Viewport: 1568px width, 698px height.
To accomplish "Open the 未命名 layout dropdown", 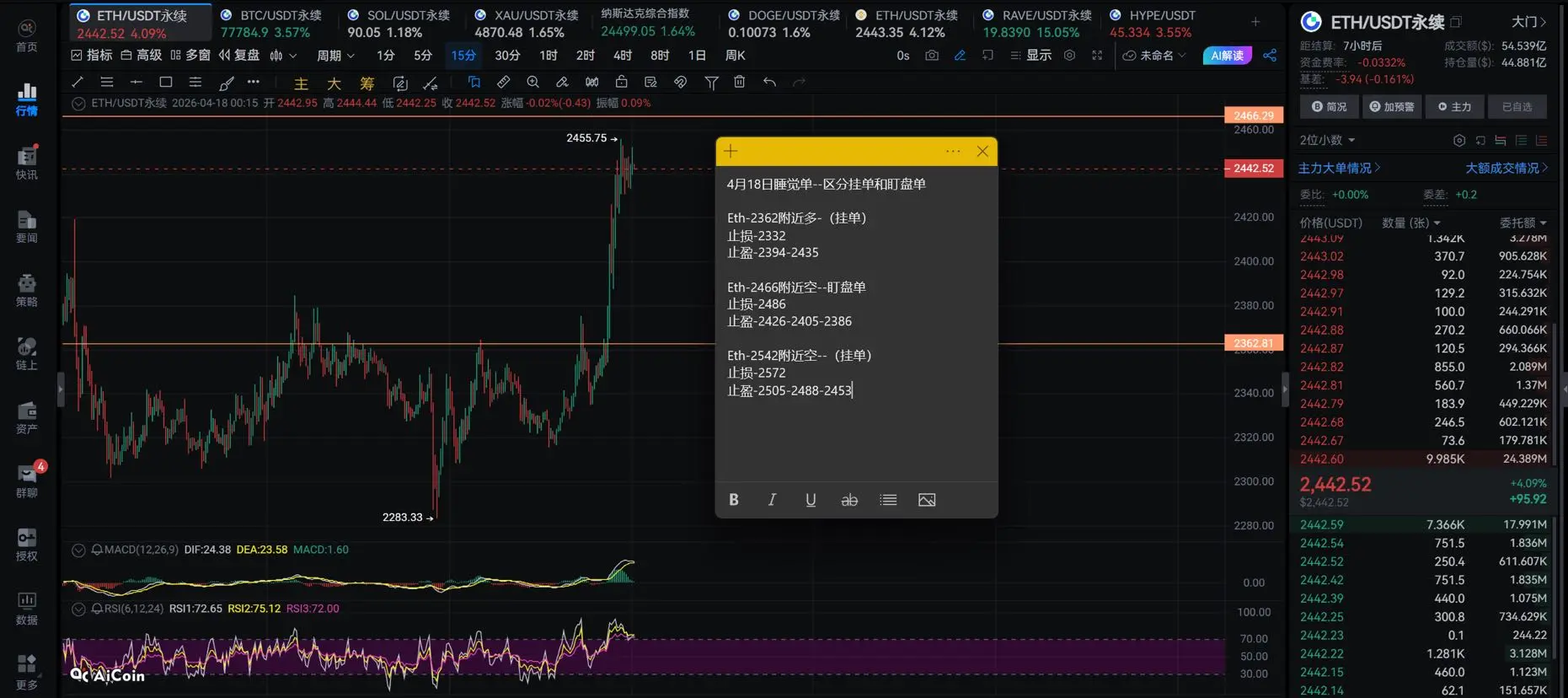I will [1155, 56].
